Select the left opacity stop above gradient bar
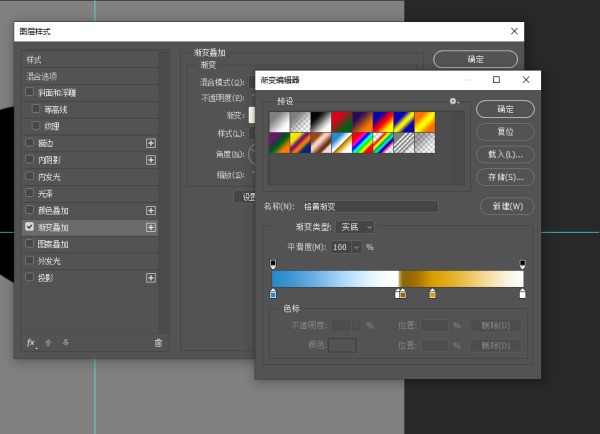The image size is (600, 434). (x=273, y=264)
